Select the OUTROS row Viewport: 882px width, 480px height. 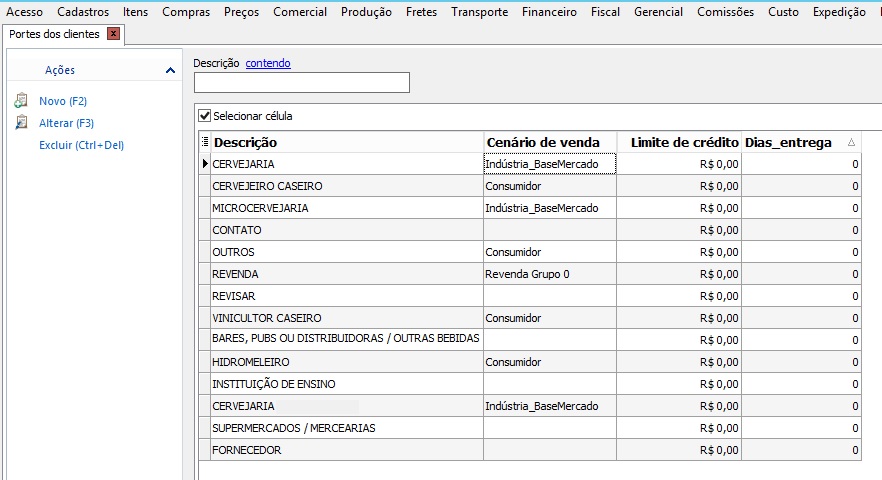point(530,252)
